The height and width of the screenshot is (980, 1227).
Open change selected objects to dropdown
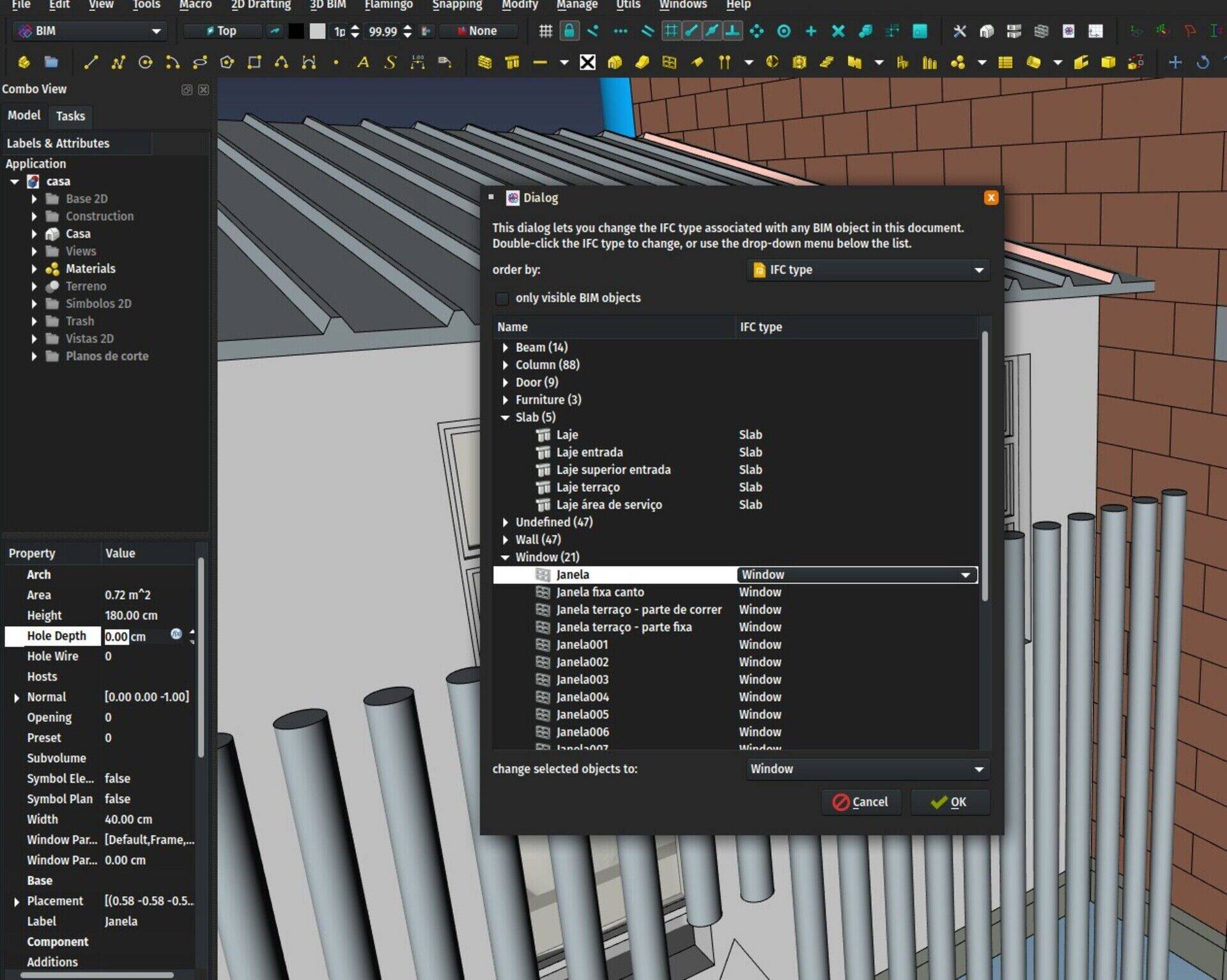coord(868,769)
